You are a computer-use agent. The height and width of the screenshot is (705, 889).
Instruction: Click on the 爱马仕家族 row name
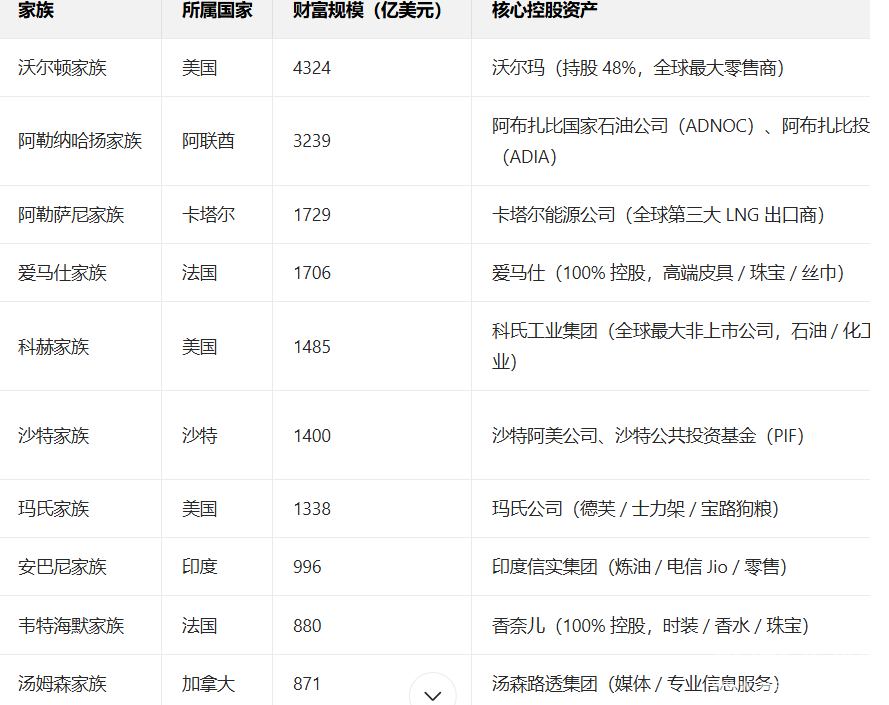pos(62,273)
